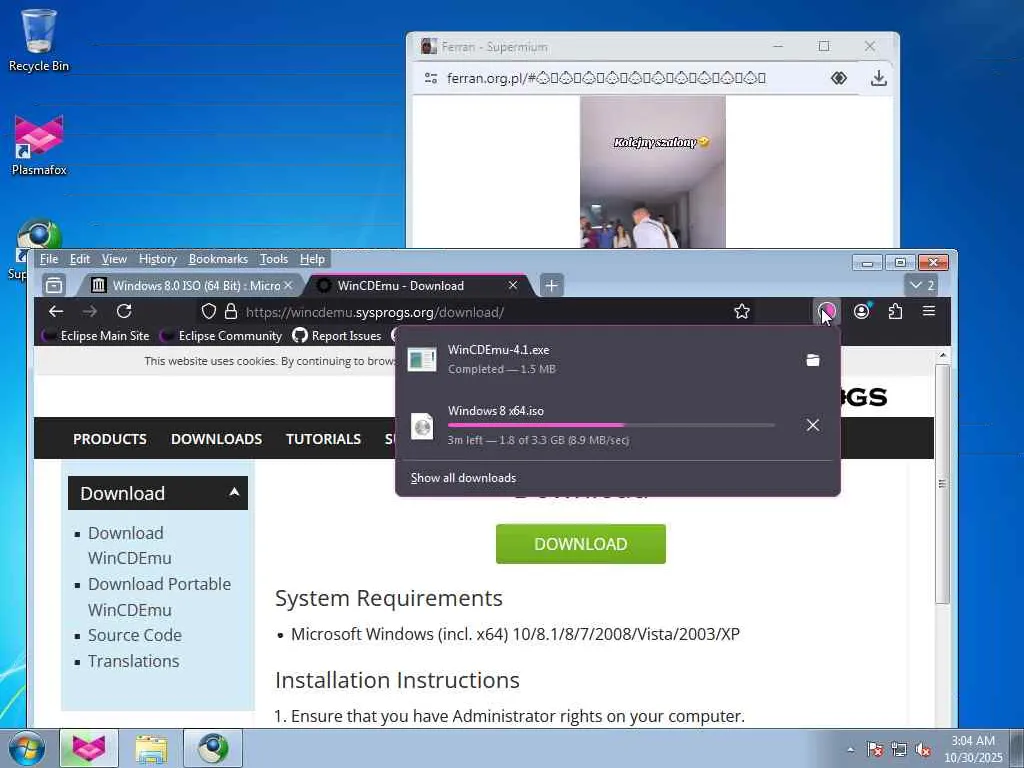Open File Explorer from taskbar
The height and width of the screenshot is (768, 1024).
point(151,748)
